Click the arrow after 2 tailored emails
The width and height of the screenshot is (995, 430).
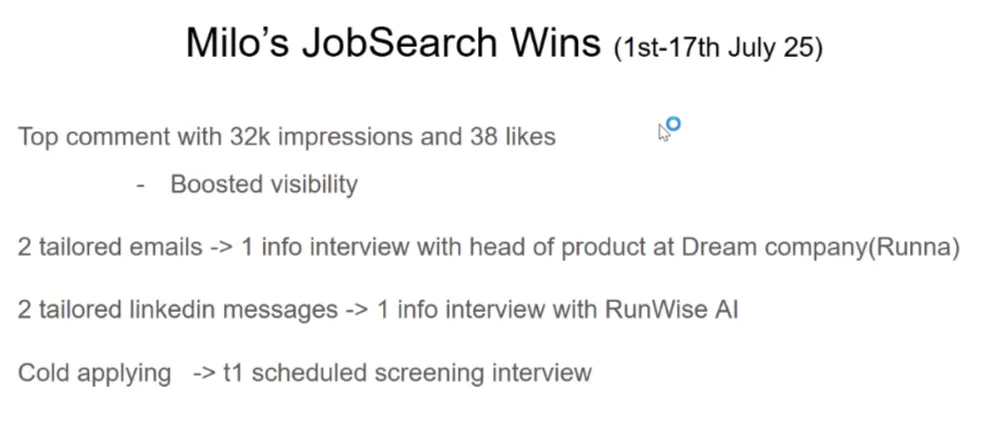pos(221,248)
